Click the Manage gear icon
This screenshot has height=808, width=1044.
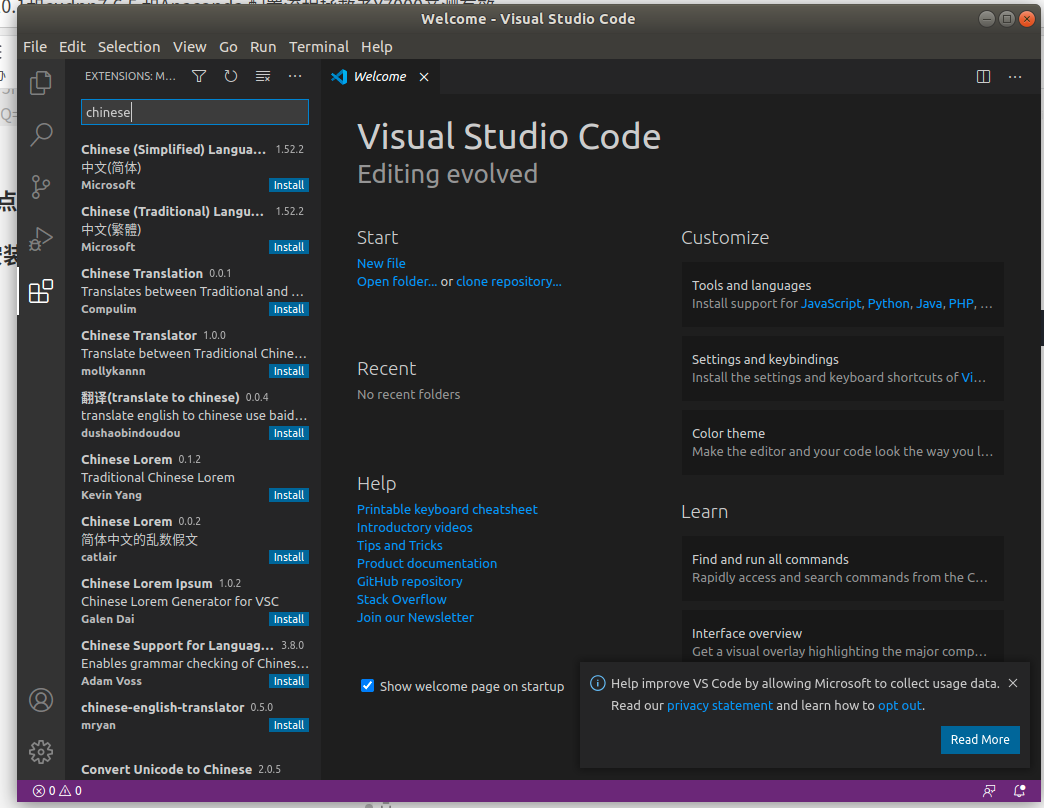point(41,751)
